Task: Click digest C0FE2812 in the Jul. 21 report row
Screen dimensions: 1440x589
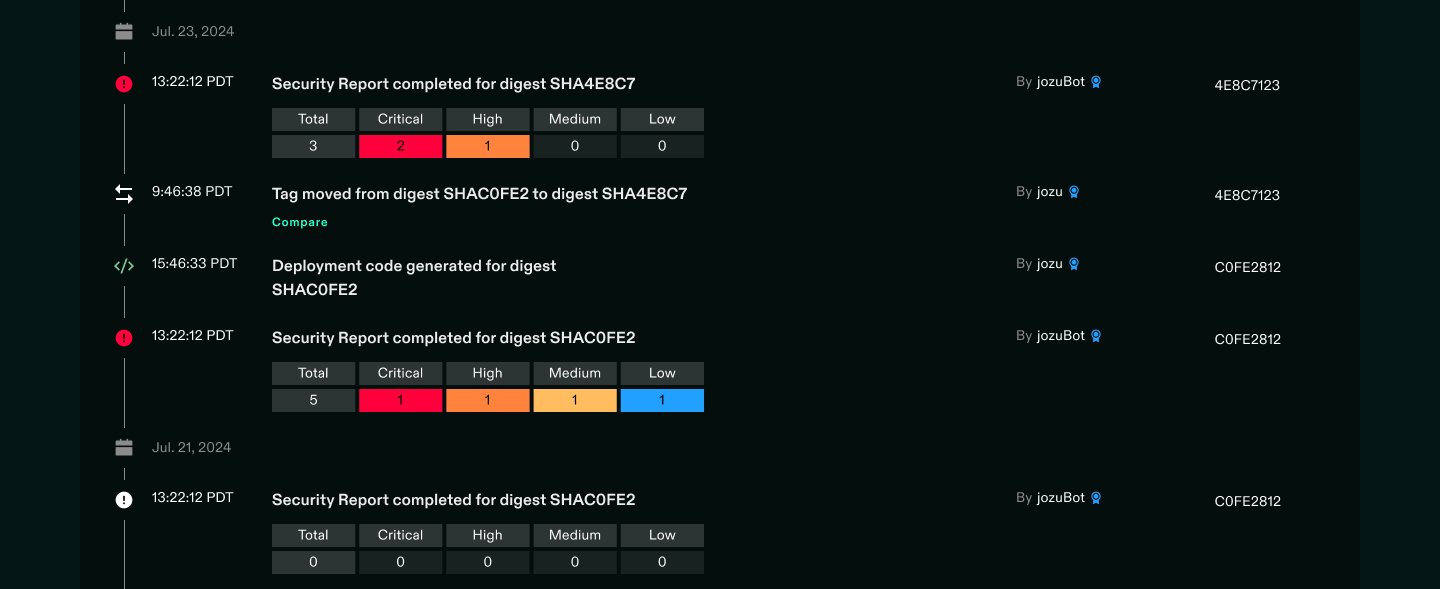Action: coord(1247,501)
